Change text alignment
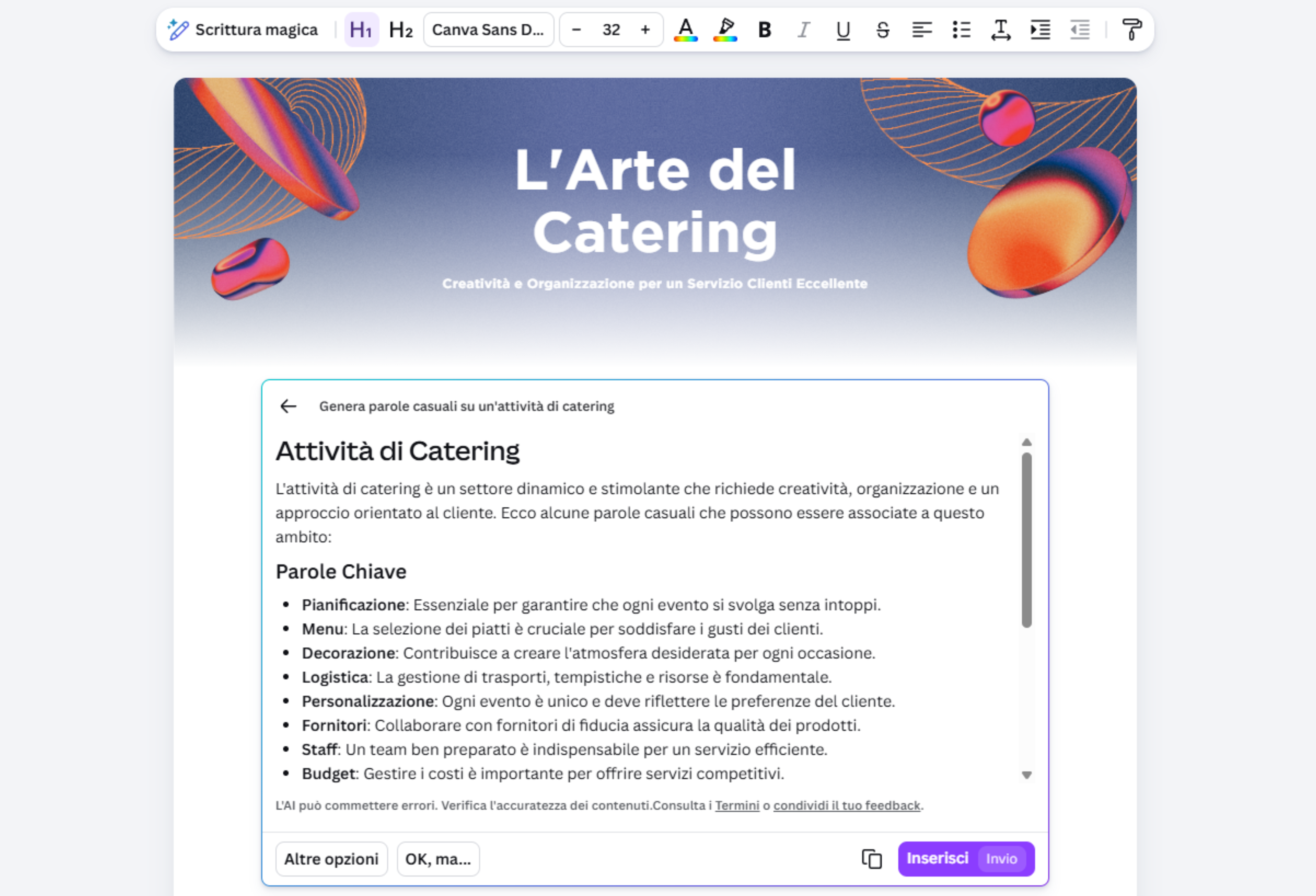Image resolution: width=1316 pixels, height=896 pixels. (922, 30)
